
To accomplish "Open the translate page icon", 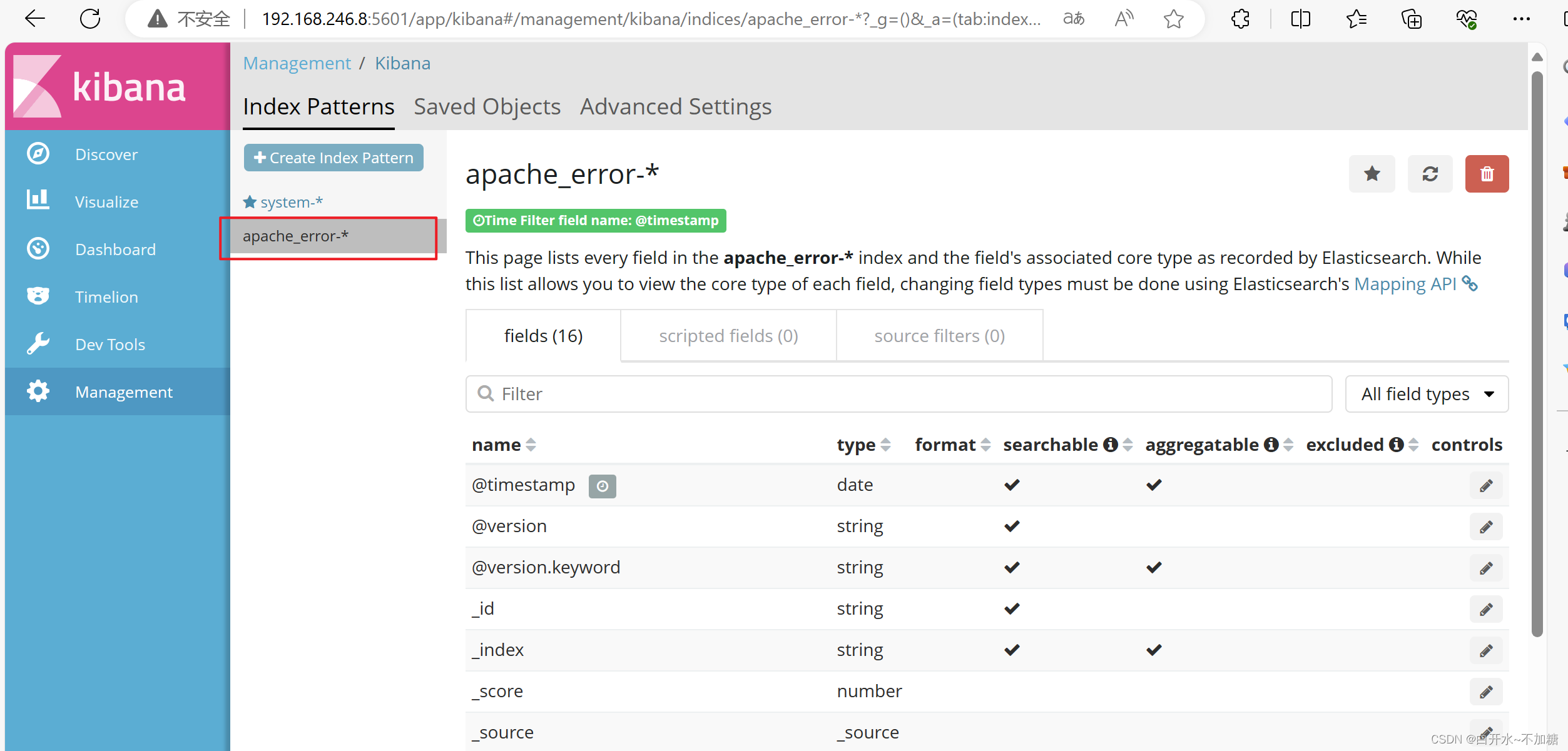I will click(1074, 19).
